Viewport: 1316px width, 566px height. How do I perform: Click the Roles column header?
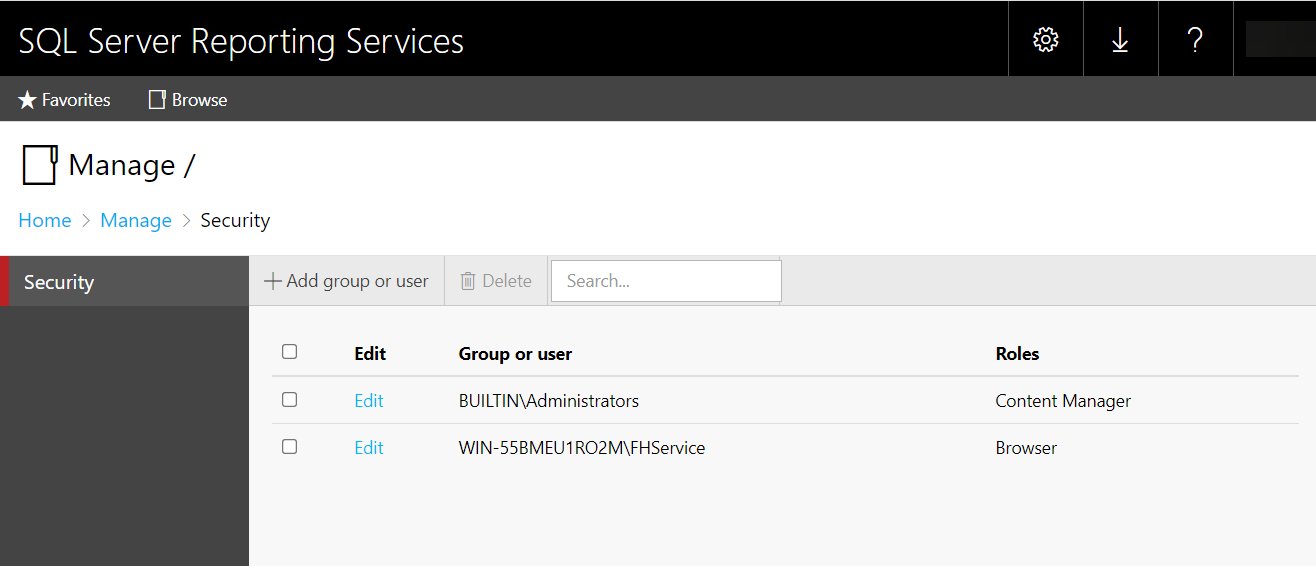click(1017, 353)
